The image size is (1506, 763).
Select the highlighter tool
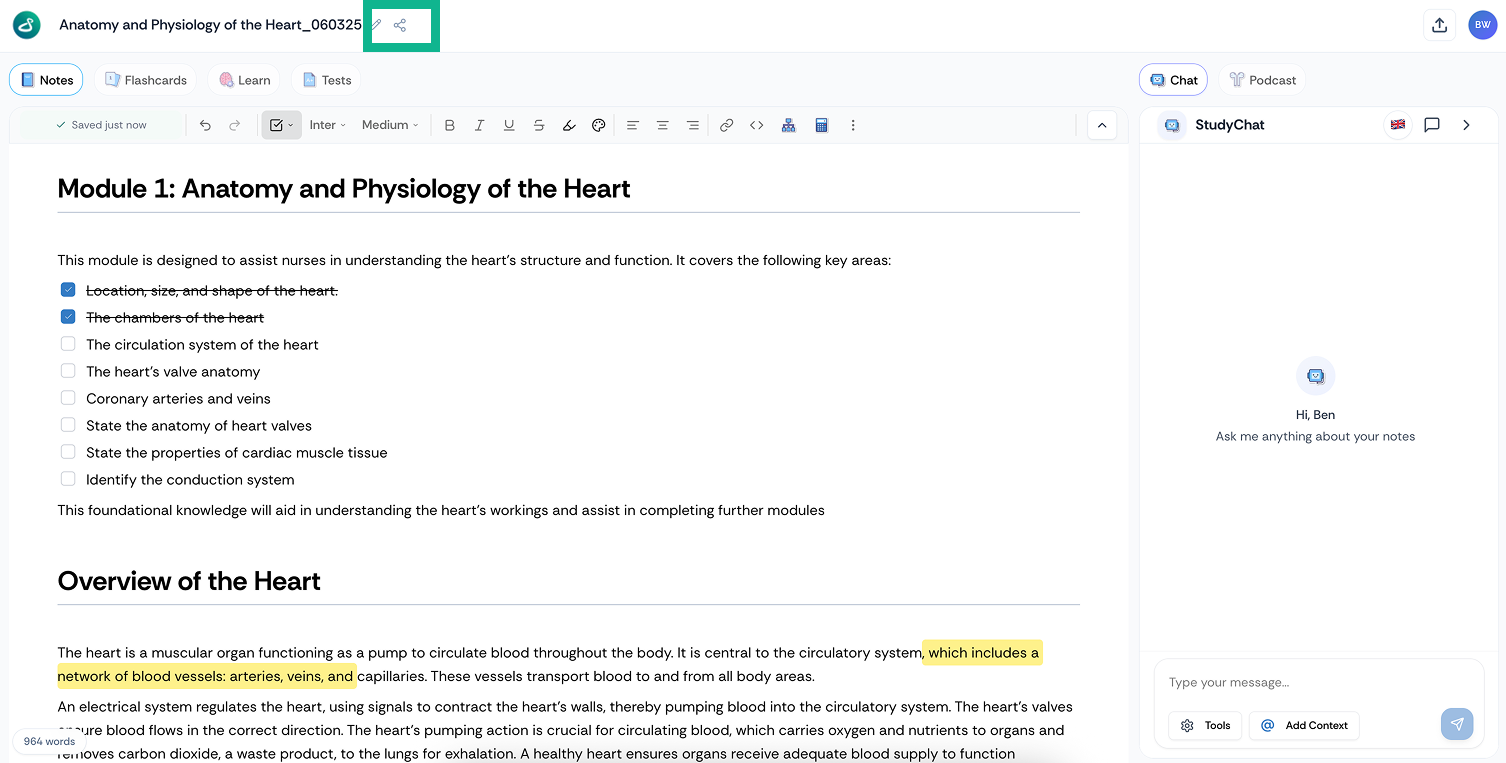pyautogui.click(x=569, y=125)
